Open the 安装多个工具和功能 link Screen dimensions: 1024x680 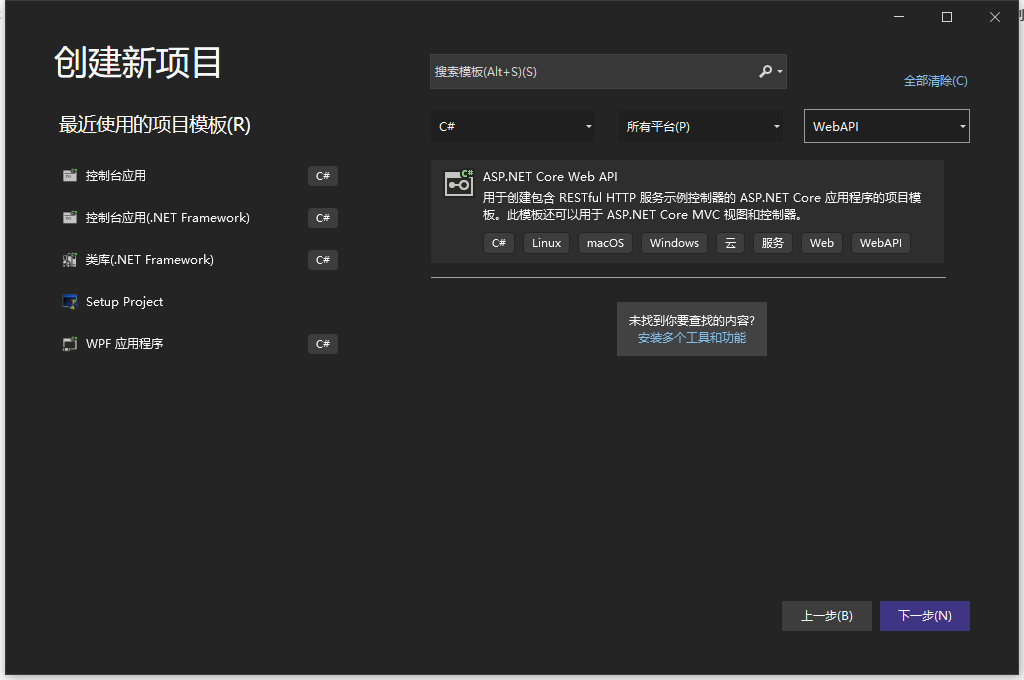(692, 338)
